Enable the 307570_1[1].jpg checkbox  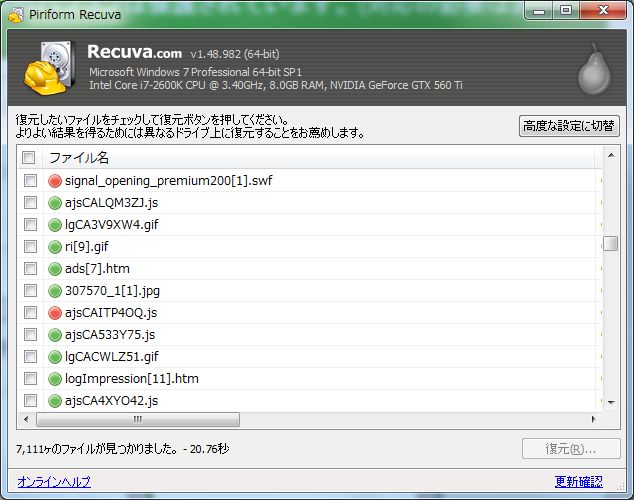tap(30, 290)
